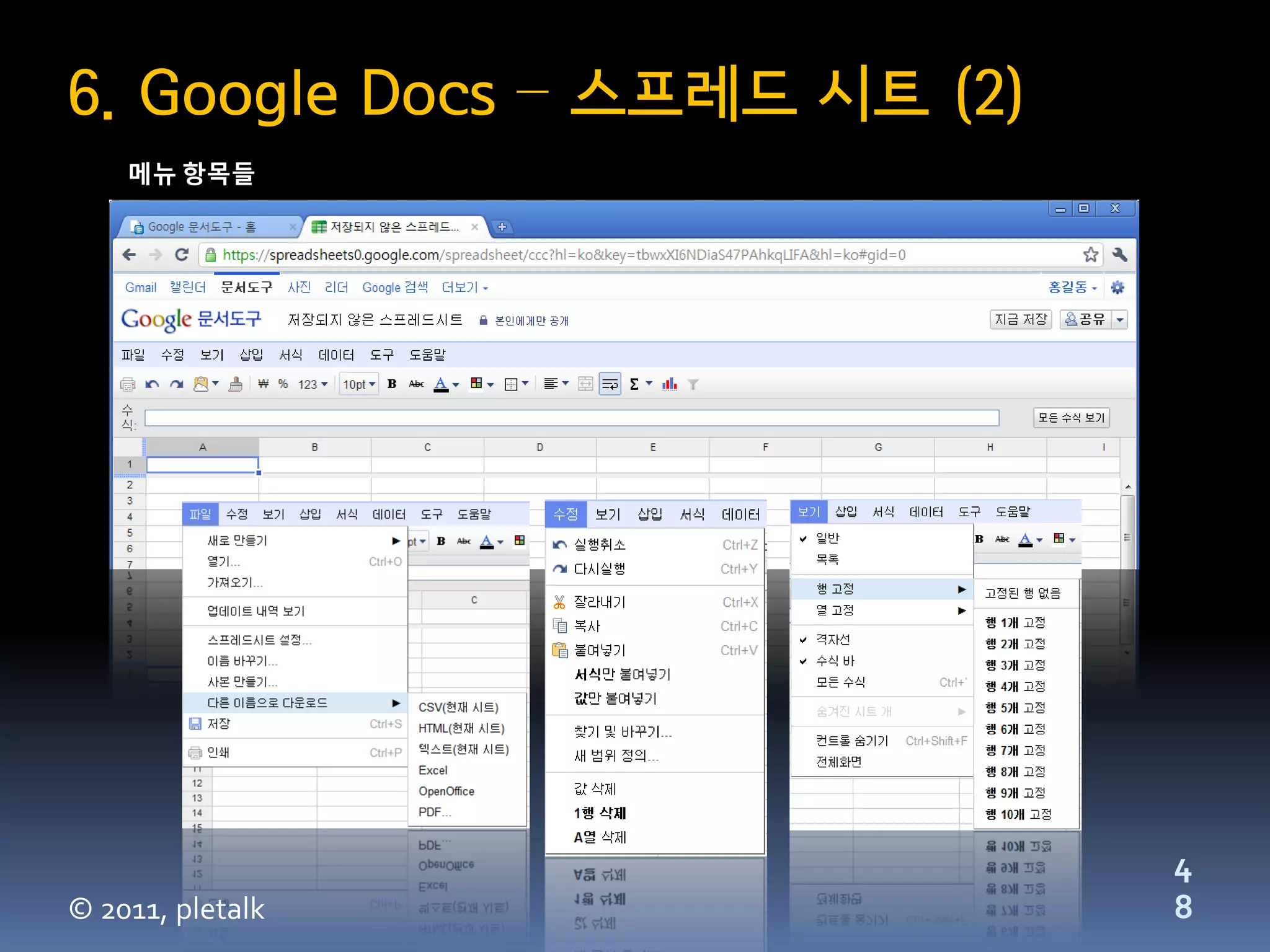Viewport: 1270px width, 952px height.
Task: Switch to the Google 문서도구 - 홈 tab
Action: [x=210, y=227]
